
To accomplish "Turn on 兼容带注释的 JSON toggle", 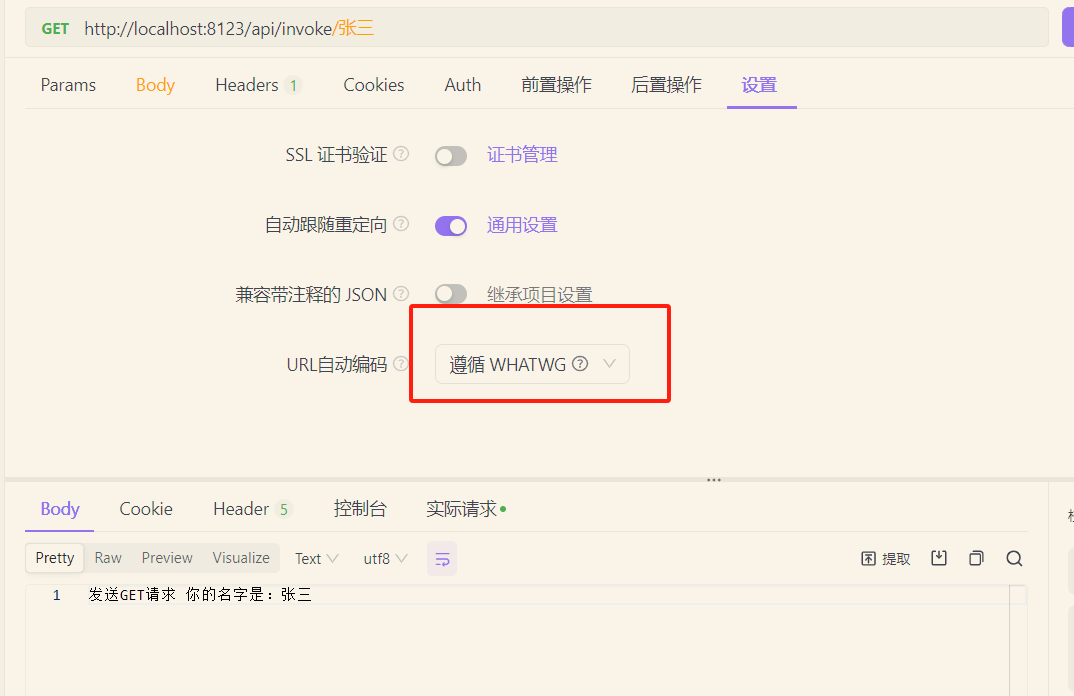I will coord(451,294).
